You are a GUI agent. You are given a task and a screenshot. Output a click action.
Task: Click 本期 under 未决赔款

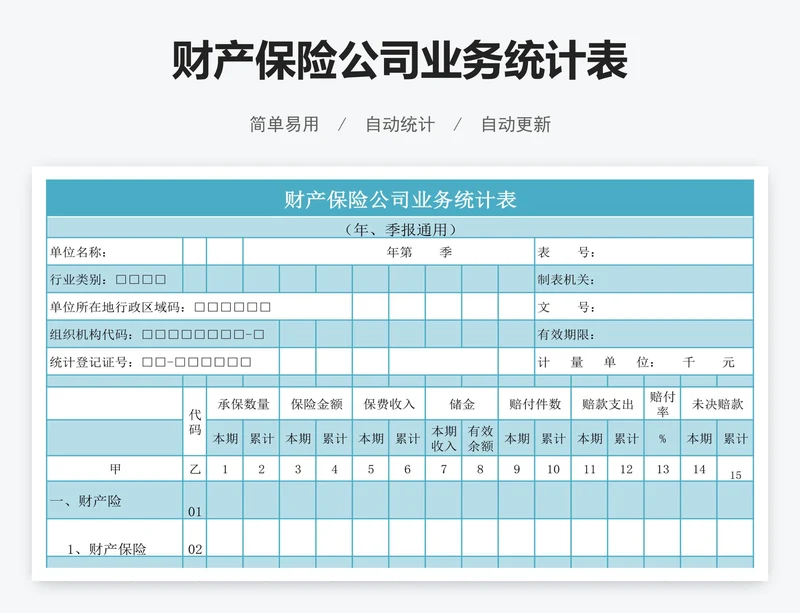point(699,438)
